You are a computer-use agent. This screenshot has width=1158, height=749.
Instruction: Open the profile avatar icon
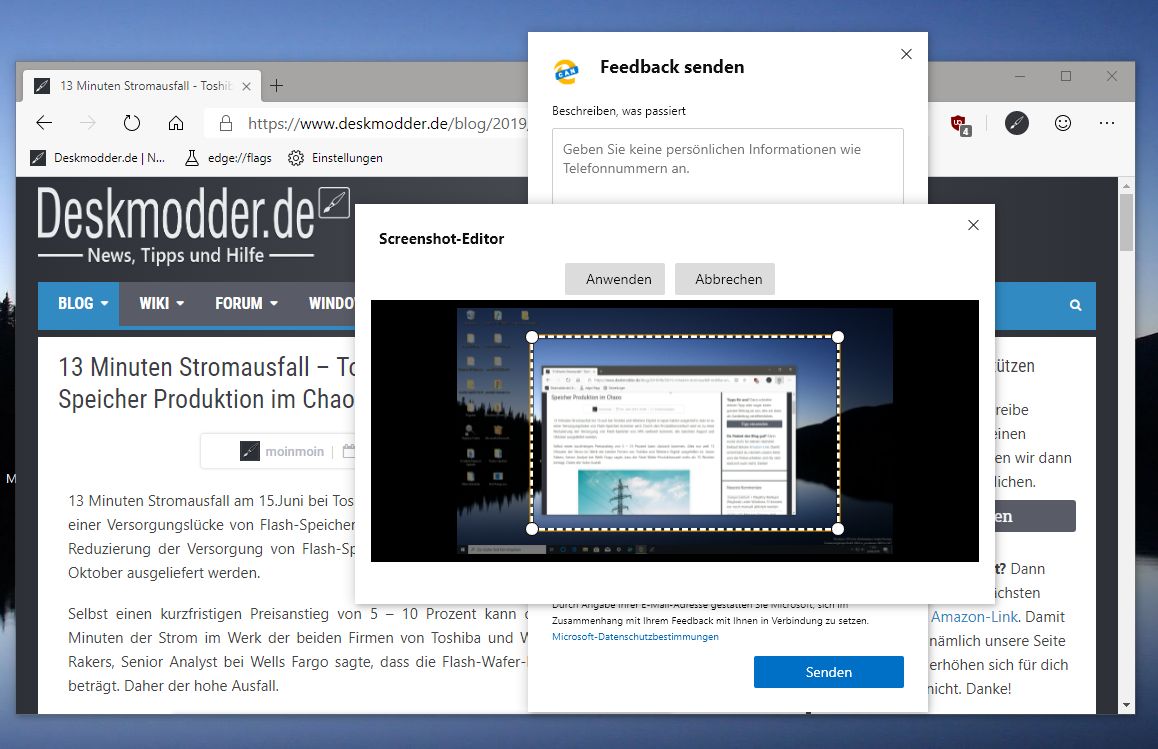[1016, 123]
